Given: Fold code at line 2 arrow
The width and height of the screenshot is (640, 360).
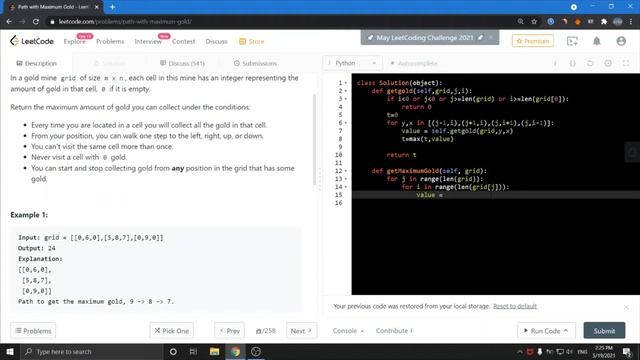Looking at the screenshot, I should point(346,91).
